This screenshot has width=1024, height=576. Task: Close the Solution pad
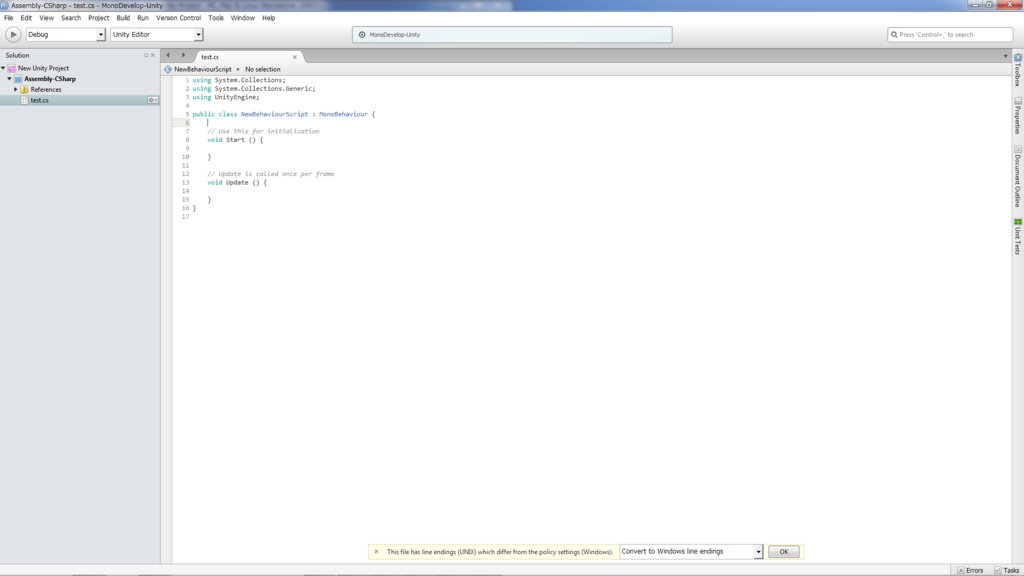coord(153,56)
